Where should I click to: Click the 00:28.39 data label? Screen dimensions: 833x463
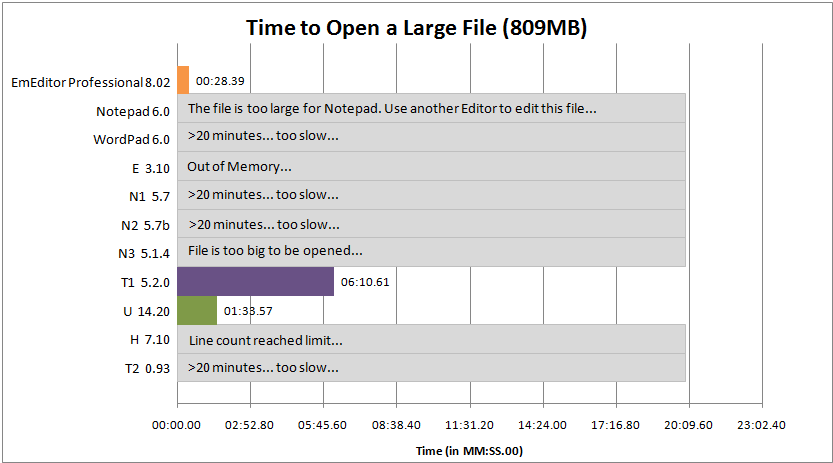point(220,81)
